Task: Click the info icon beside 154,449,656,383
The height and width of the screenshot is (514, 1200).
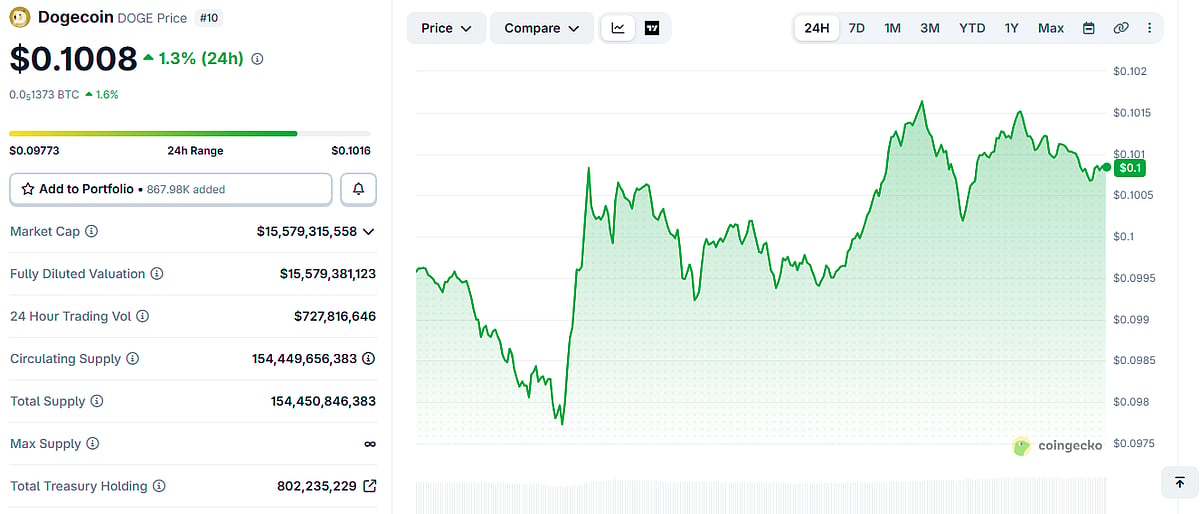Action: [x=369, y=359]
